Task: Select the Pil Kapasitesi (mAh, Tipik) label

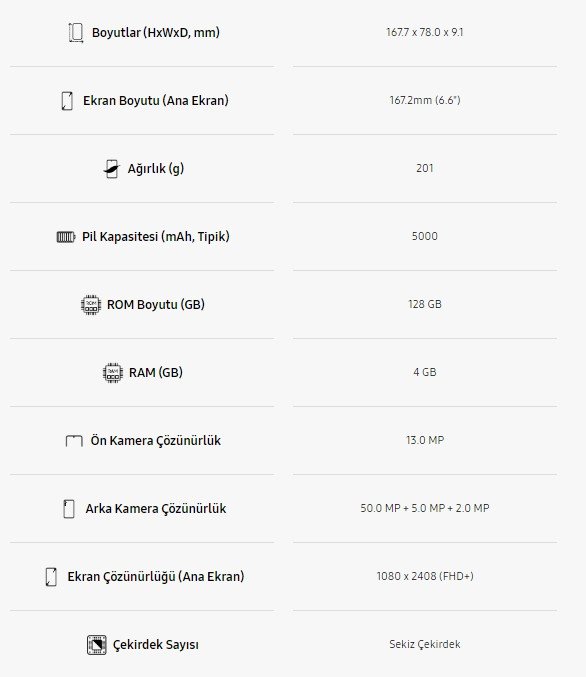Action: (156, 237)
